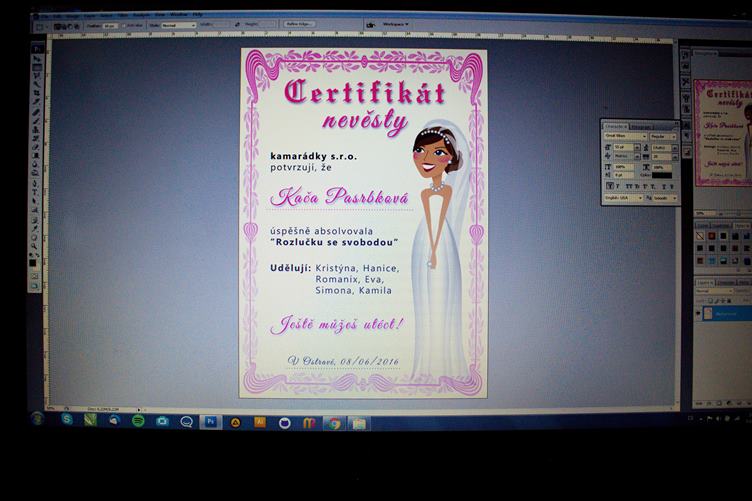
Task: Swap width and height in options bar
Action: click(x=236, y=24)
